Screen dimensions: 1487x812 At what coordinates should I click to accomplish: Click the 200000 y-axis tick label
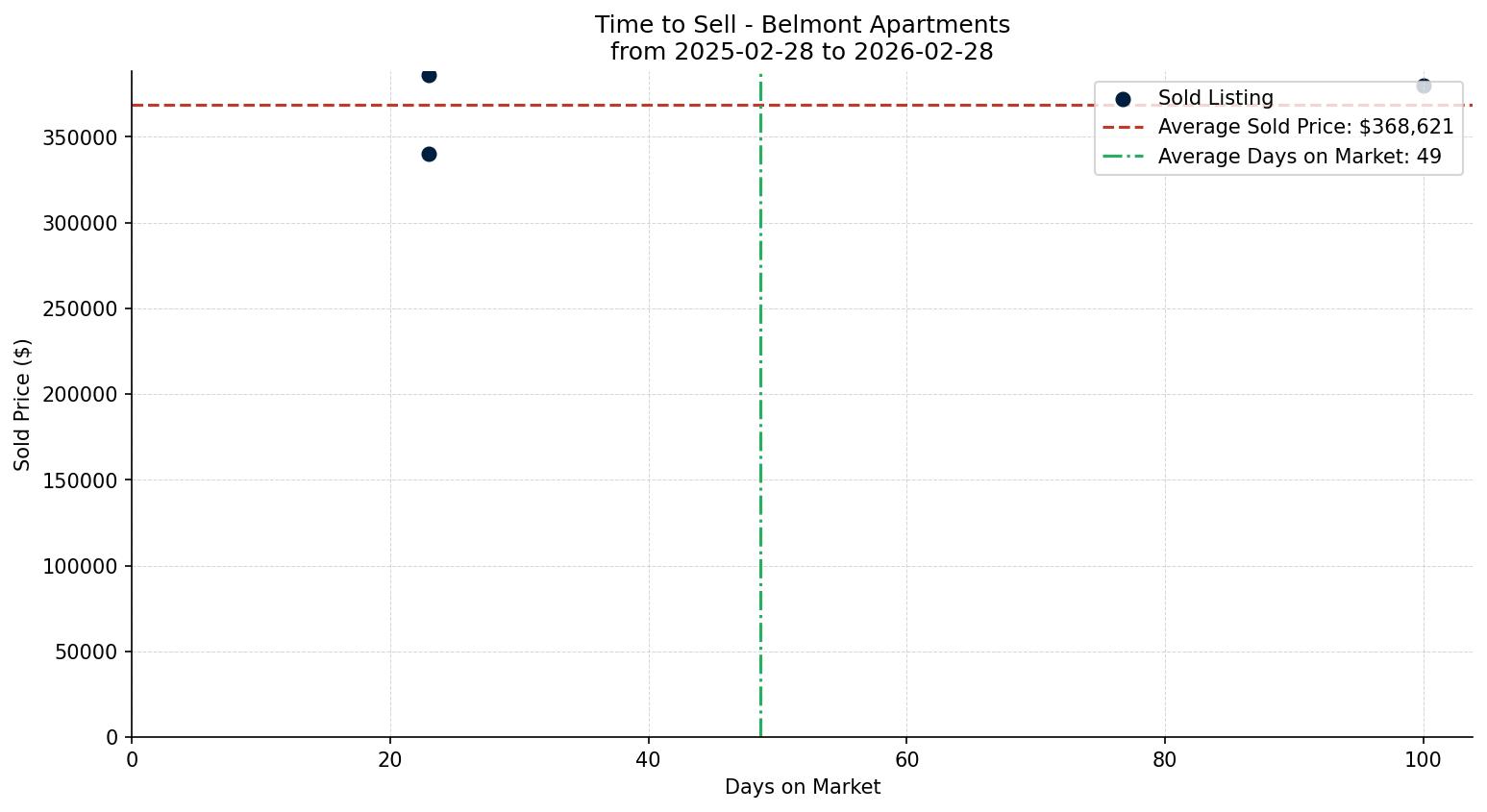[x=80, y=395]
